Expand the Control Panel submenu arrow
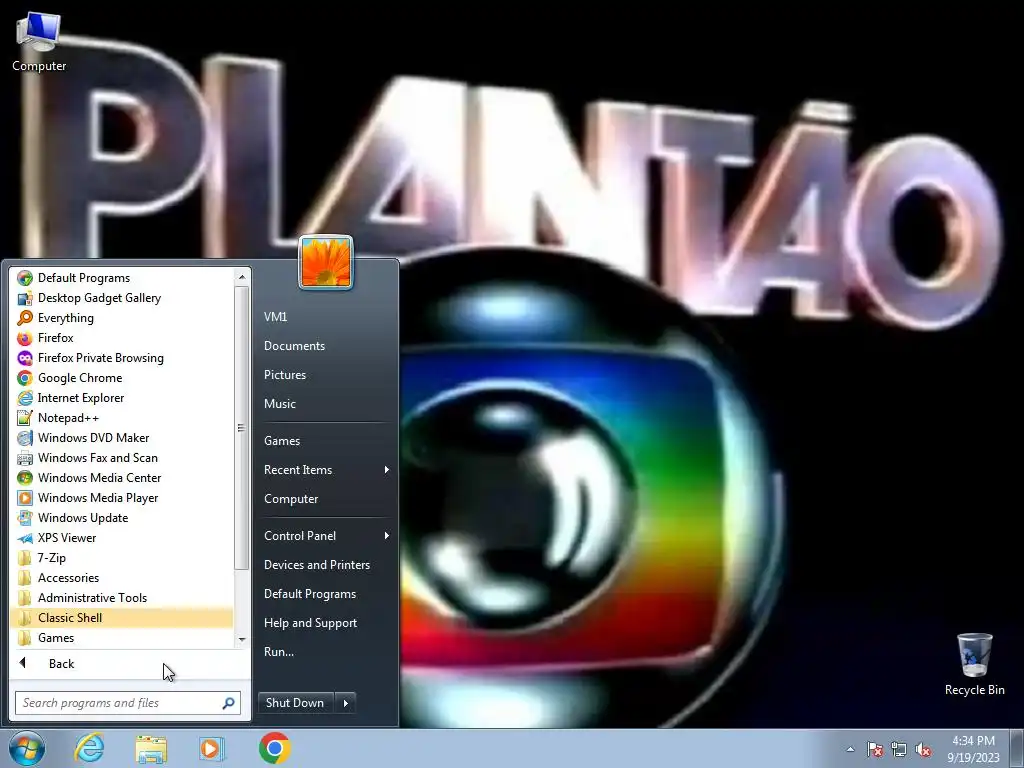Viewport: 1024px width, 768px height. point(387,536)
